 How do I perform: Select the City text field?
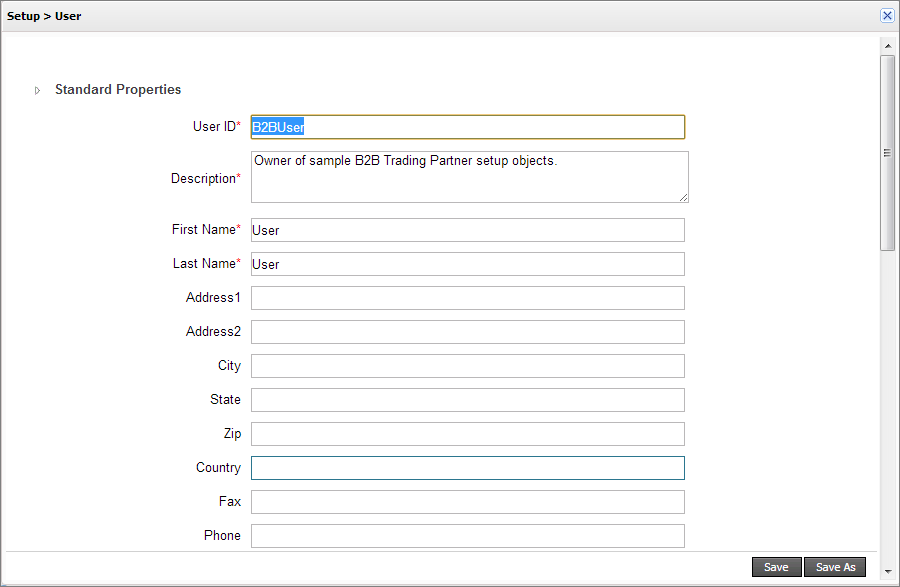click(467, 366)
